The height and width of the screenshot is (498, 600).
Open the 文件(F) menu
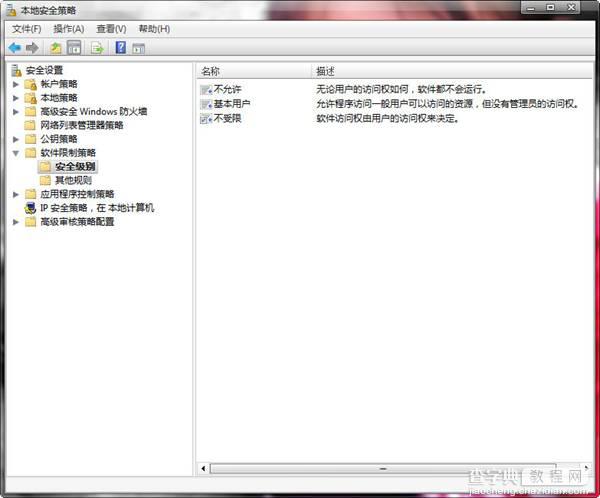[26, 29]
